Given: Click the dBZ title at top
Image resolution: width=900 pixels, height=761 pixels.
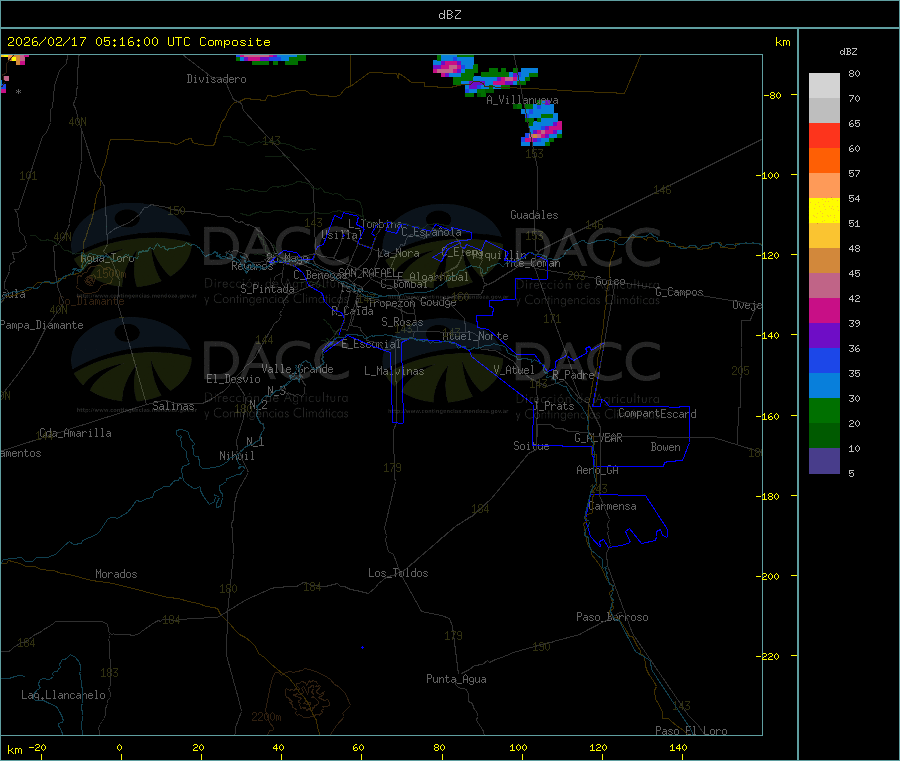Looking at the screenshot, I should pos(449,14).
